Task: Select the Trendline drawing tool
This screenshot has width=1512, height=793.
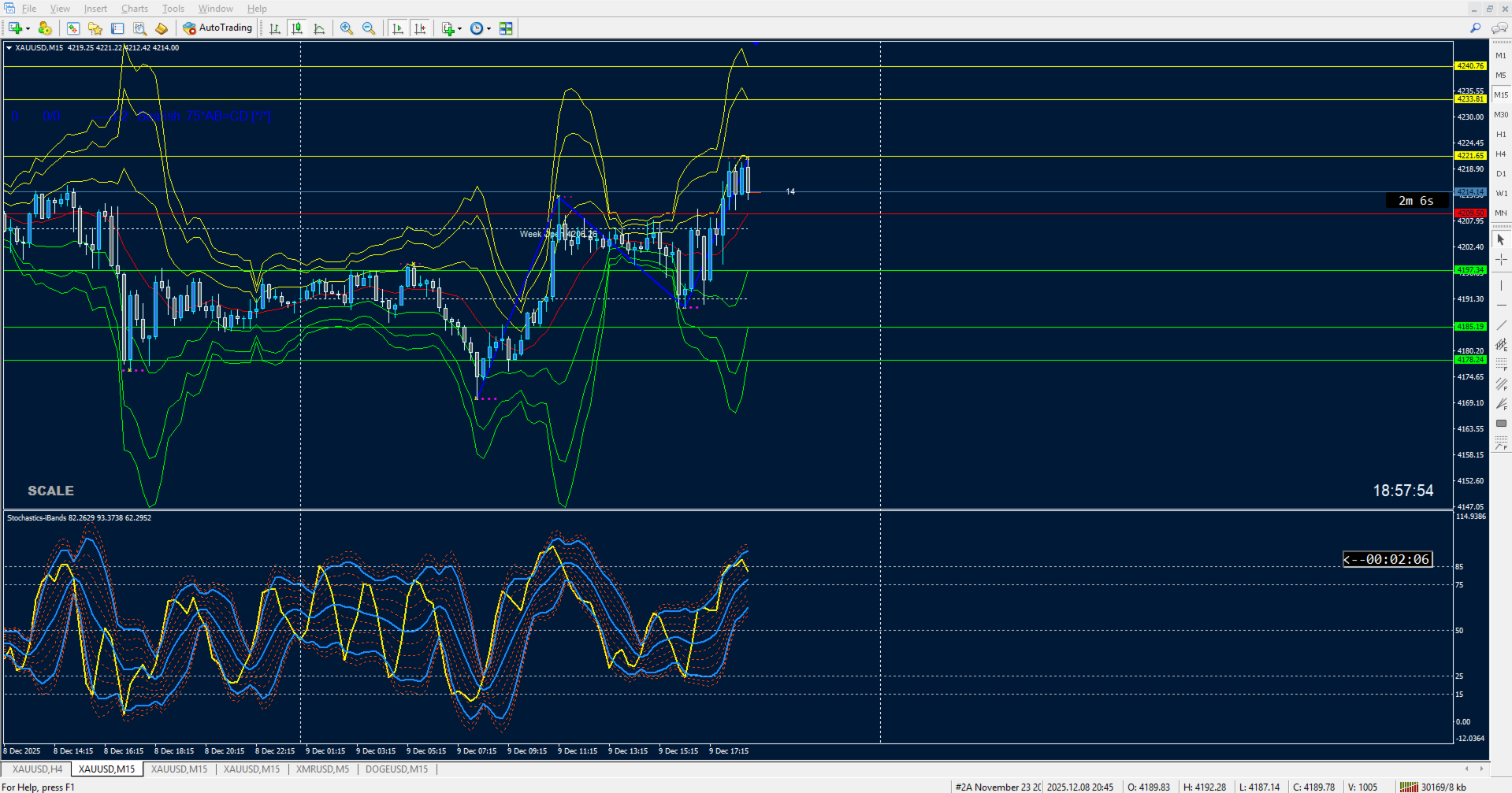Action: click(1501, 324)
